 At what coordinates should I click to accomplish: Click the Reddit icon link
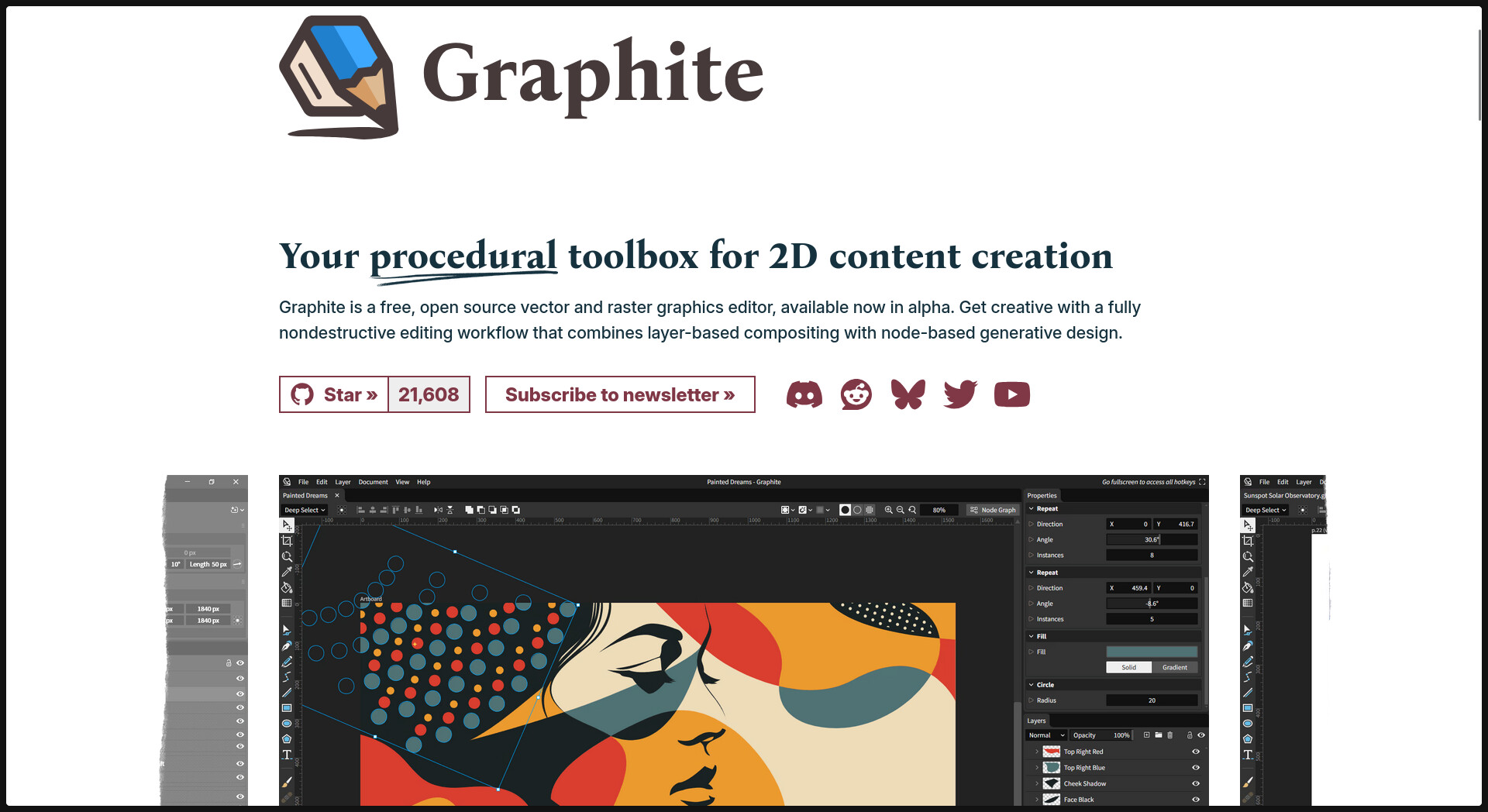pyautogui.click(x=856, y=394)
